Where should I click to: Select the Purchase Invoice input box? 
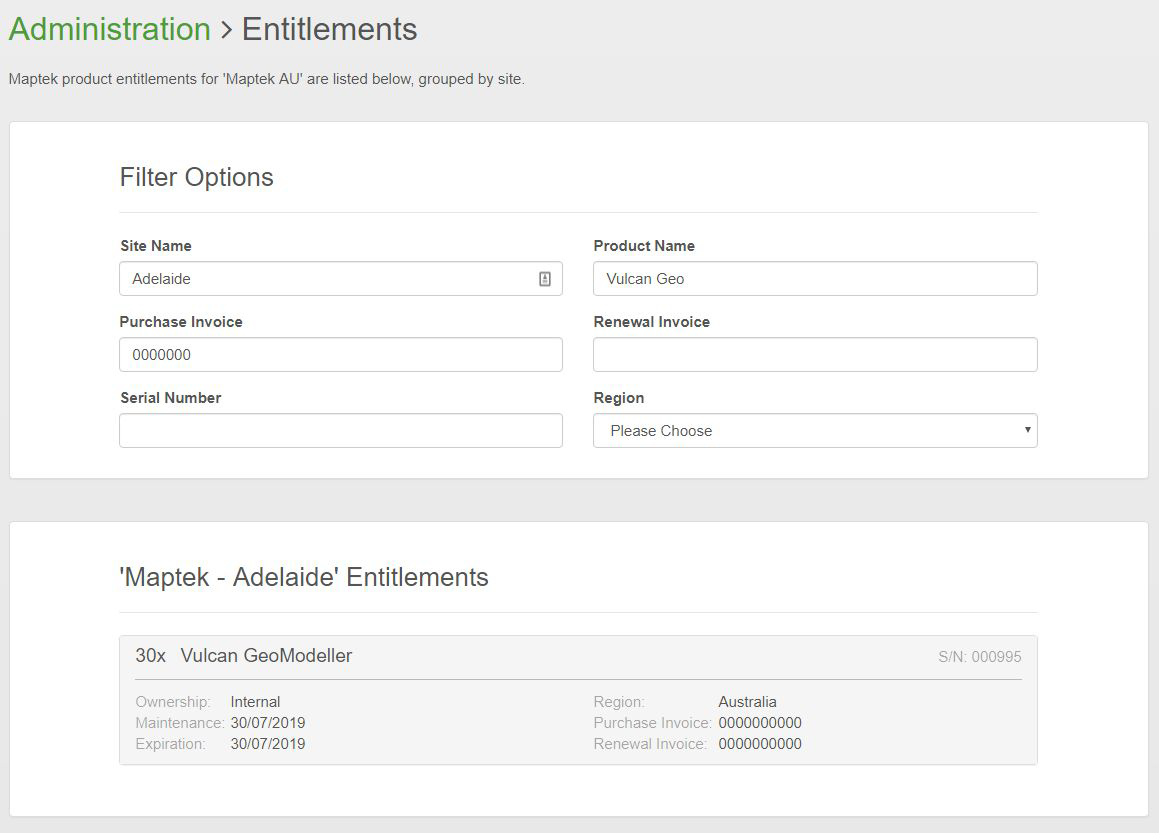pos(340,355)
